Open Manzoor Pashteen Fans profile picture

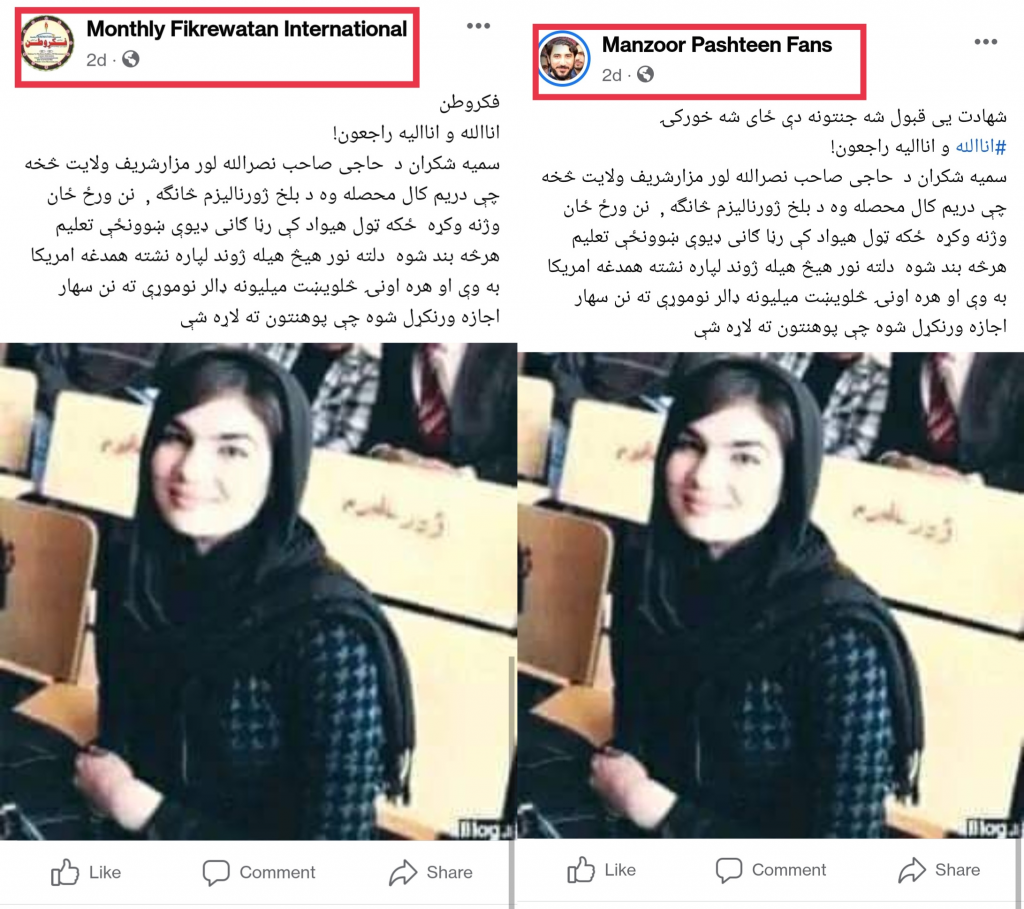[x=563, y=59]
